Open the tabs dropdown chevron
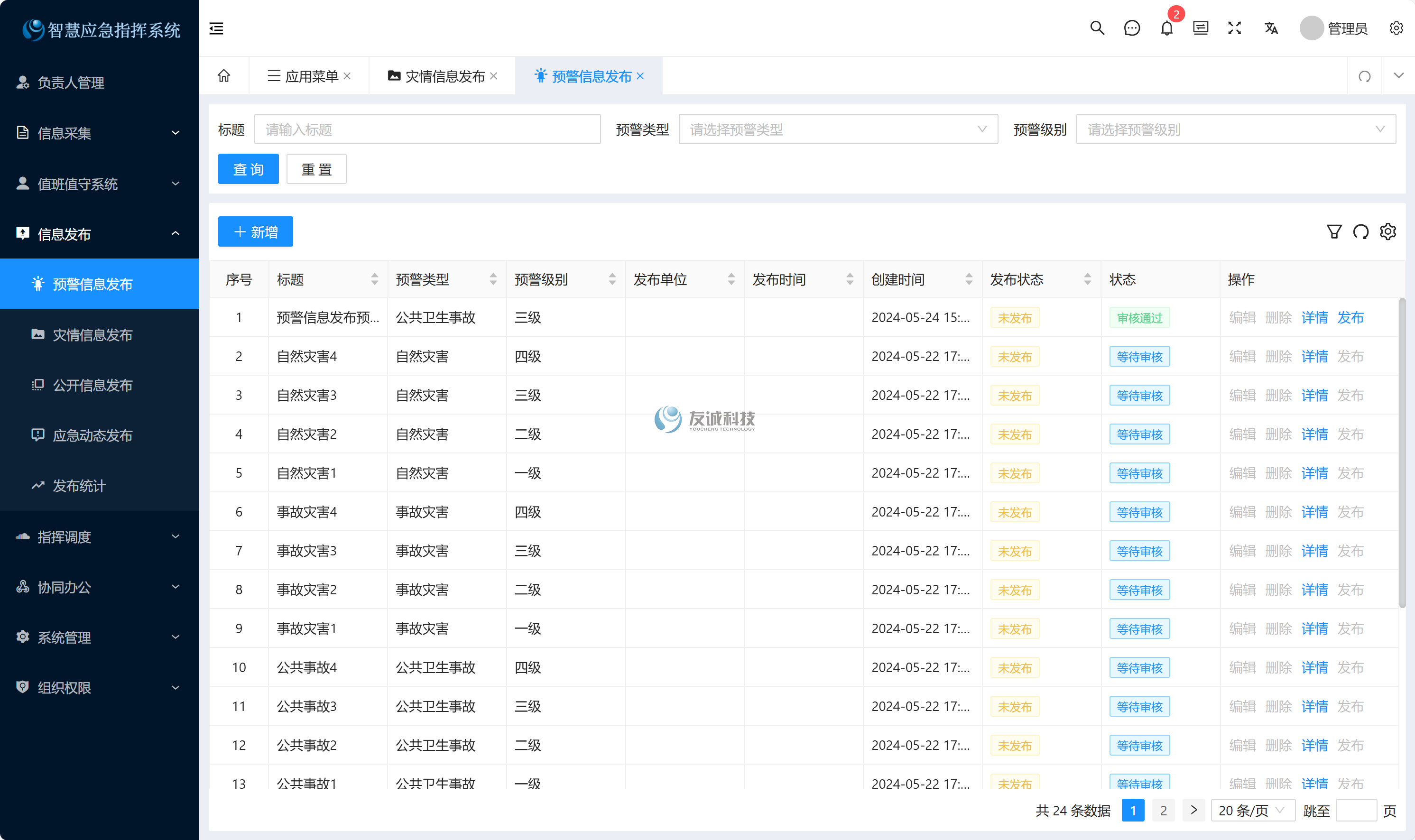Viewport: 1415px width, 840px height. click(x=1398, y=76)
